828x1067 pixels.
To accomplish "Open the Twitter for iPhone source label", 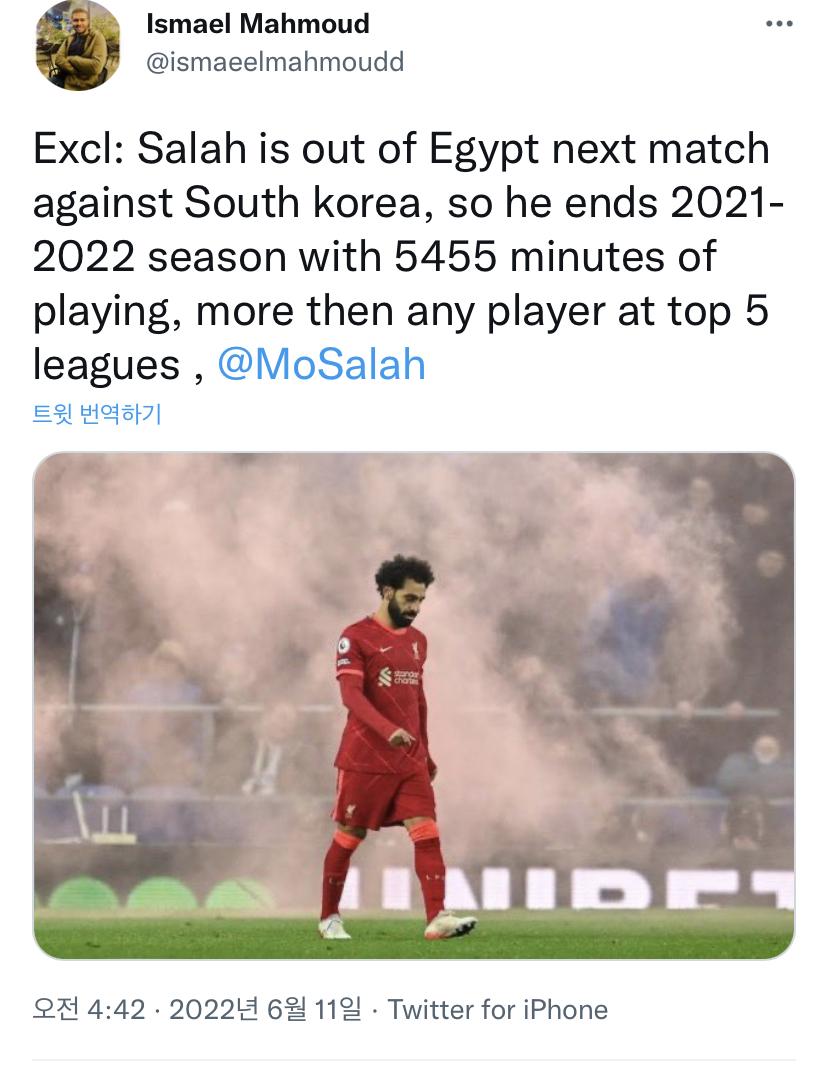I will [x=497, y=1009].
